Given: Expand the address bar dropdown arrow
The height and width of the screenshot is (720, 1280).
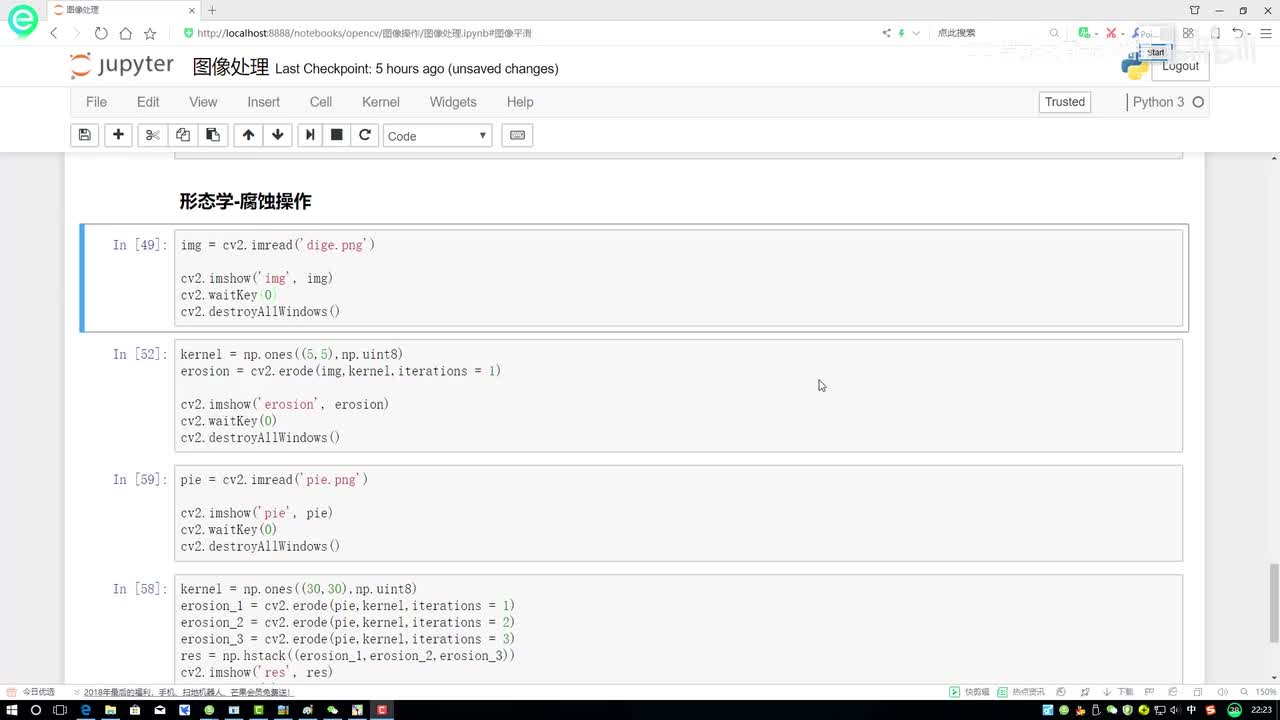Looking at the screenshot, I should pyautogui.click(x=915, y=33).
